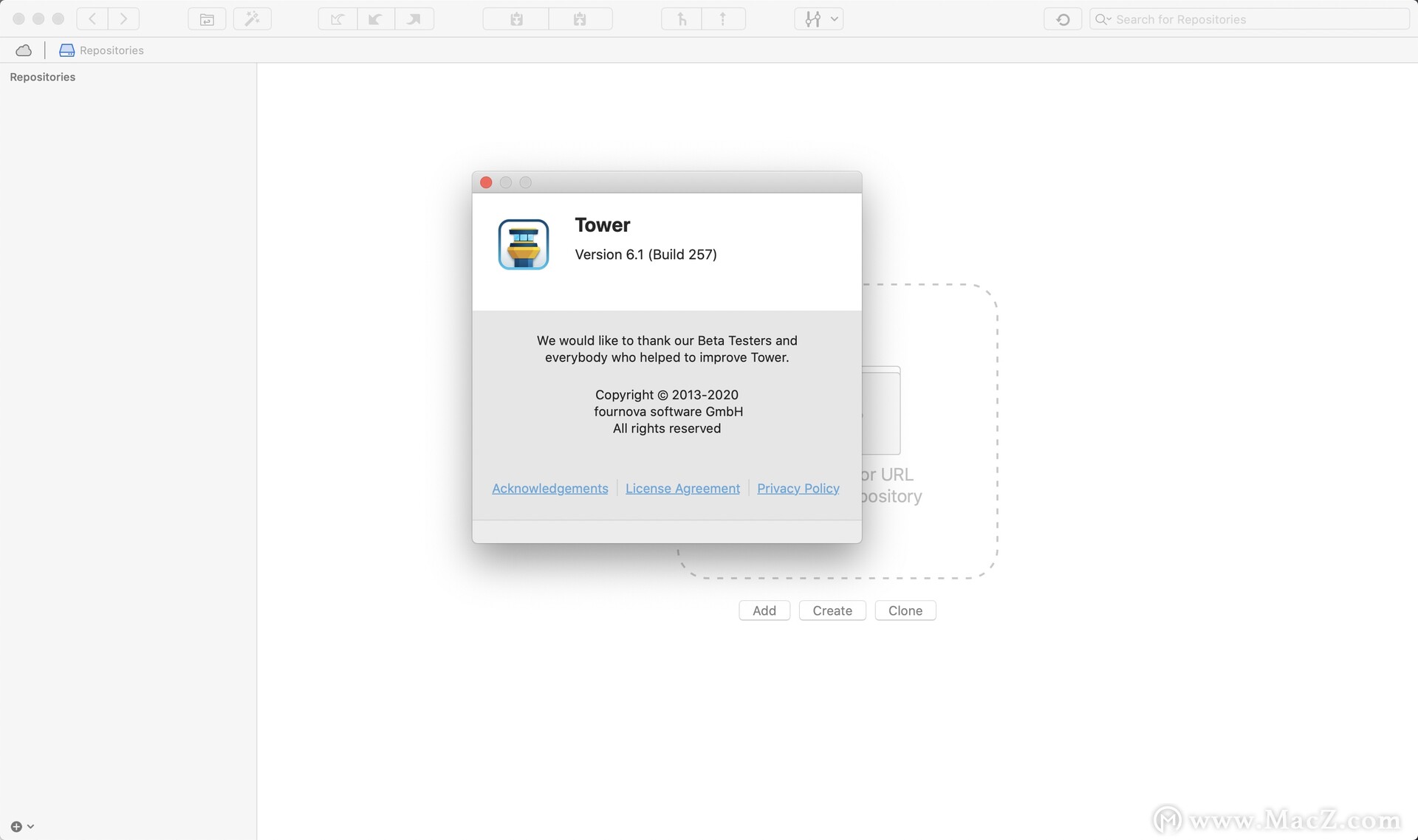This screenshot has width=1418, height=840.
Task: Focus the Search for Repositories field
Action: [1250, 19]
